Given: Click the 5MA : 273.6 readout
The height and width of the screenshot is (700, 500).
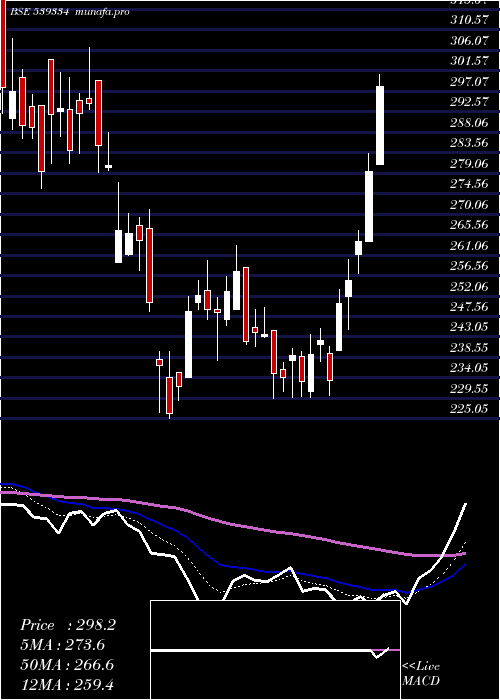Looking at the screenshot, I should (62, 645).
